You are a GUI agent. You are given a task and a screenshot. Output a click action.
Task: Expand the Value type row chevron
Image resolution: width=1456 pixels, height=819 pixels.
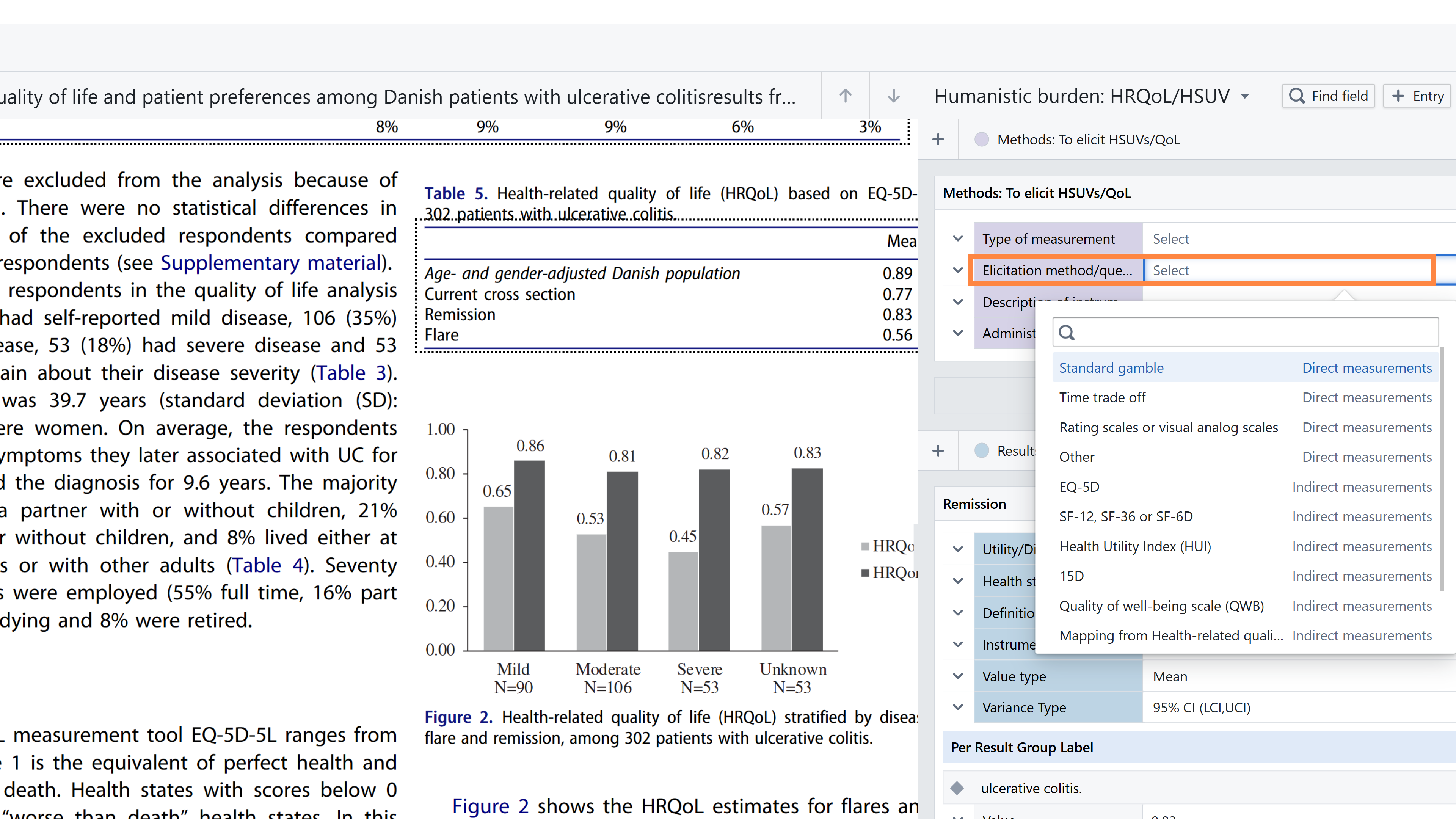tap(958, 676)
